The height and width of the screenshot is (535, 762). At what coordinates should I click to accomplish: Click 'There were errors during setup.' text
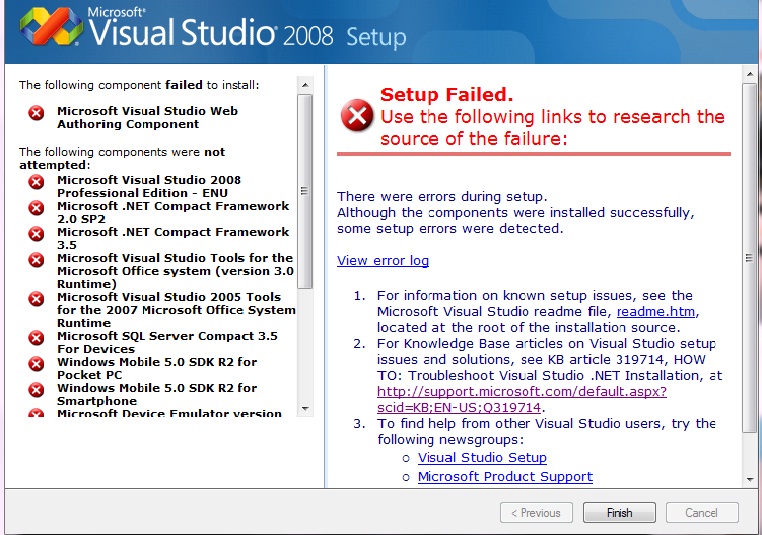tap(442, 196)
